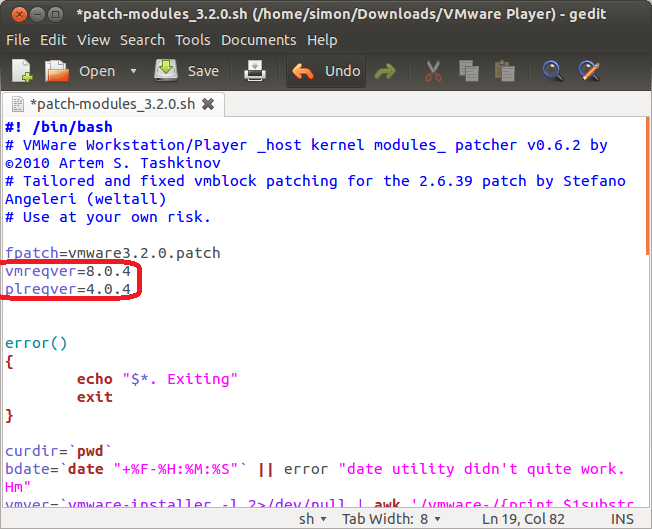This screenshot has height=529, width=652.
Task: Open Find and Replace icon
Action: point(589,71)
